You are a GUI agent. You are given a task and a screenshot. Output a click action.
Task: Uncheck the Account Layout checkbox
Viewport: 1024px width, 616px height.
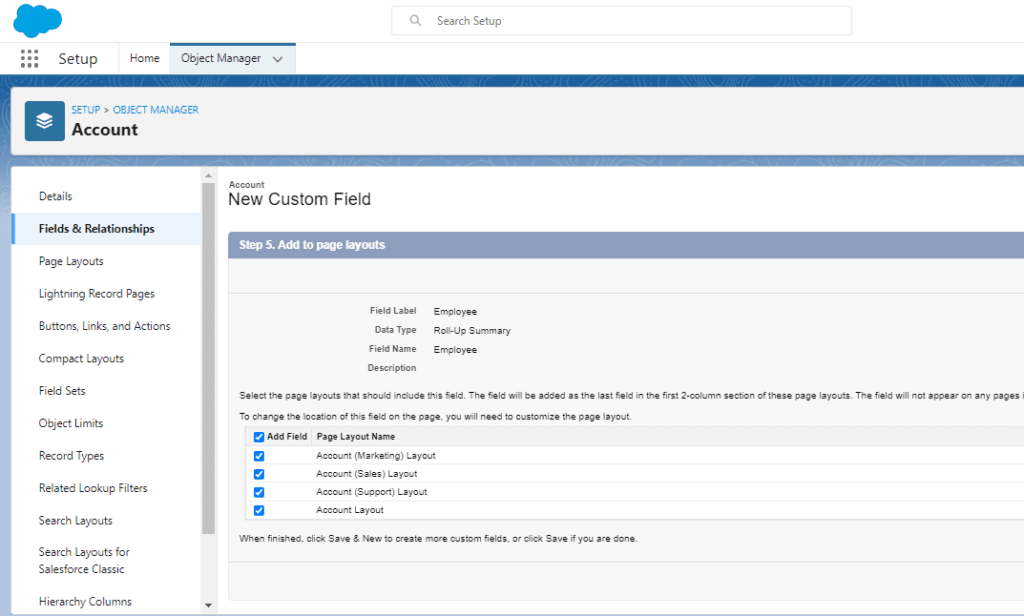[259, 511]
